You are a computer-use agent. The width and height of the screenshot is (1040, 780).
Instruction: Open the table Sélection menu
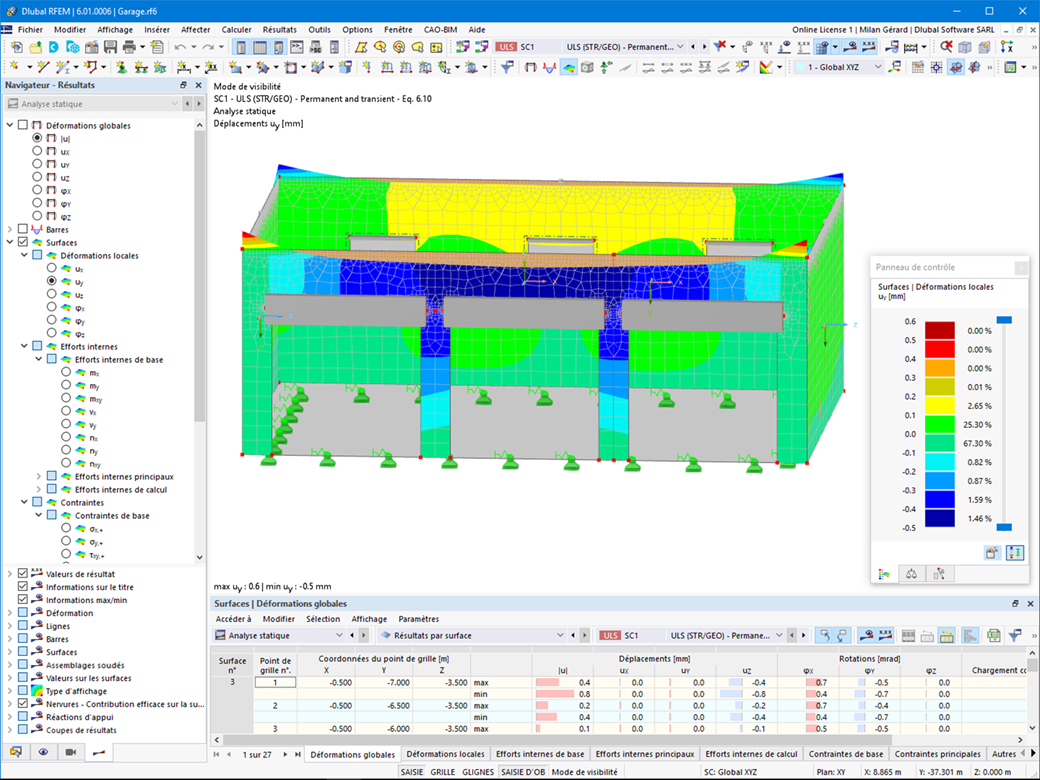[x=323, y=619]
